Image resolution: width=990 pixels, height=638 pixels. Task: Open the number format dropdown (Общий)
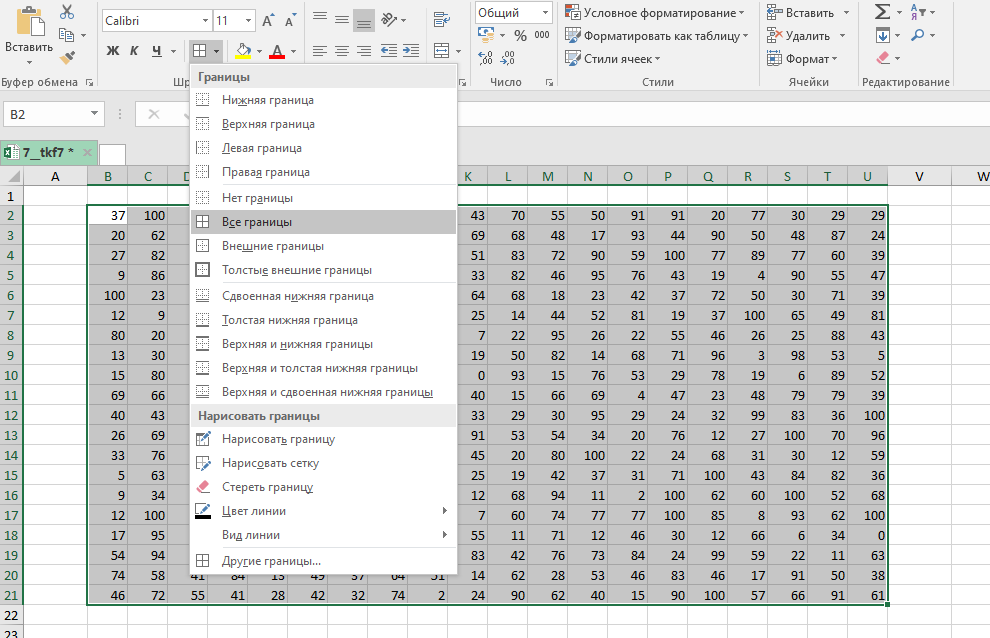(x=545, y=12)
